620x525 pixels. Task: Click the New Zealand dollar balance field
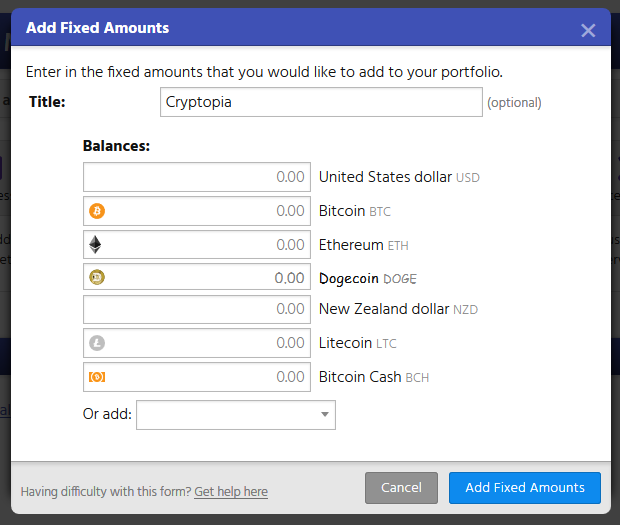pos(197,309)
